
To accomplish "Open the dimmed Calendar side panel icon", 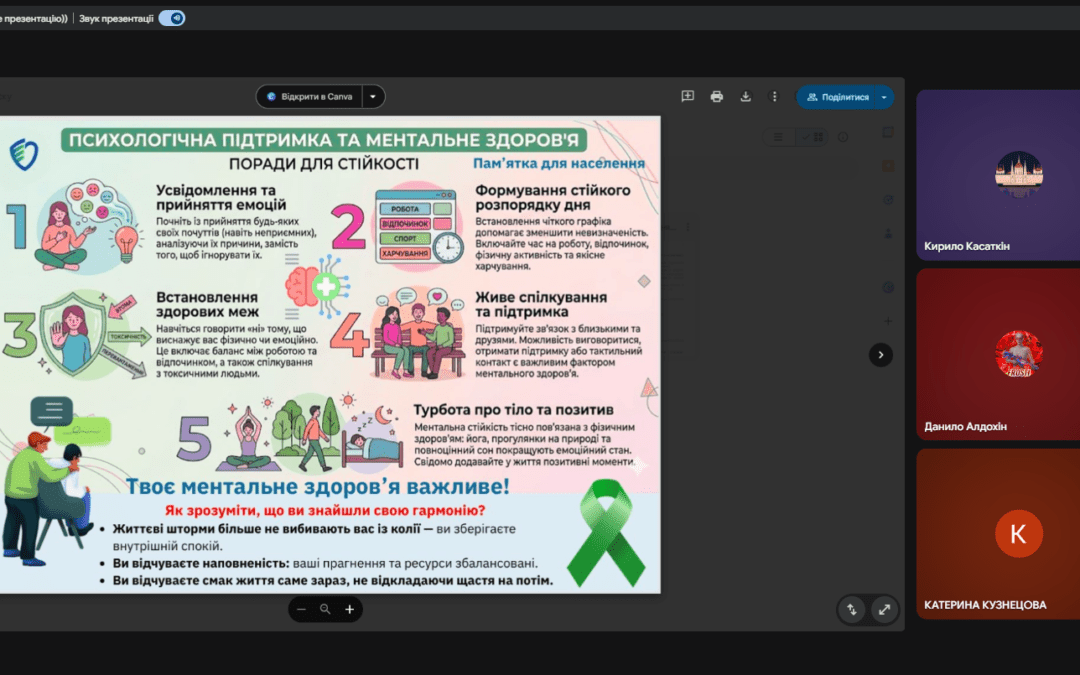I will click(x=888, y=132).
